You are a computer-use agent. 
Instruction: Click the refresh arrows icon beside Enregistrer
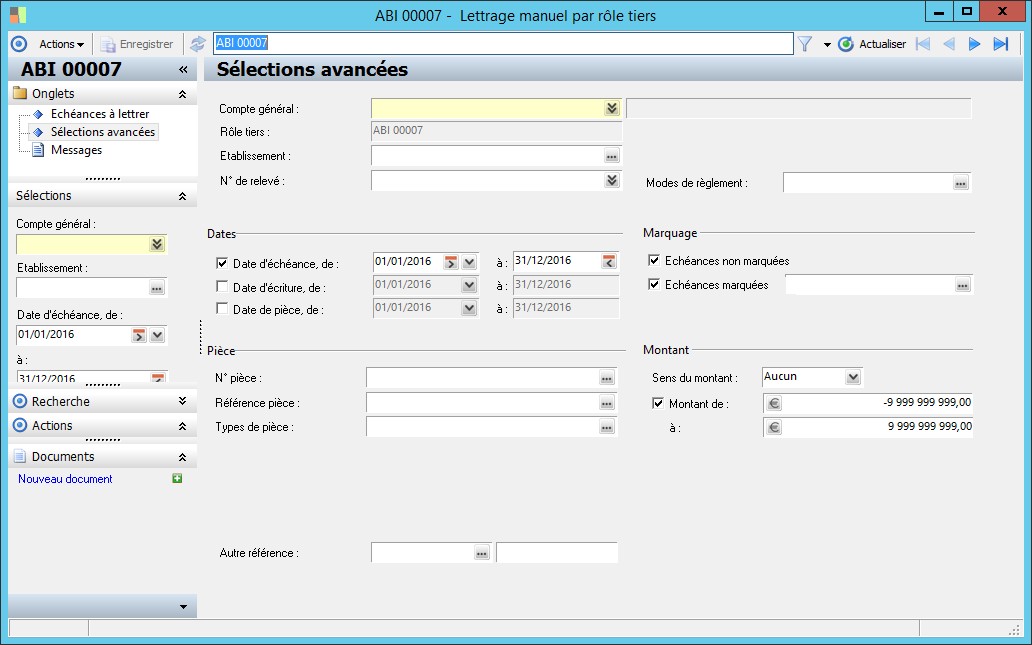pyautogui.click(x=197, y=44)
